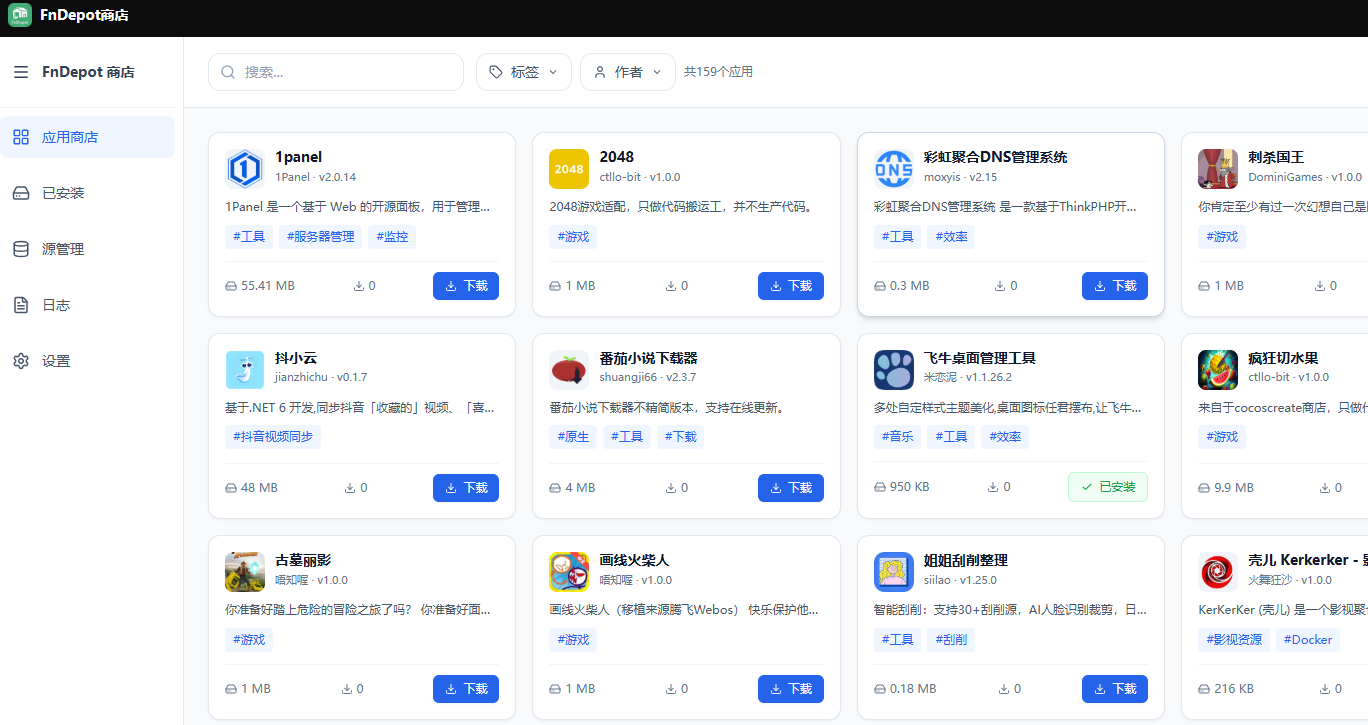Click the 古墓丽影 app icon
The width and height of the screenshot is (1368, 725).
click(x=245, y=572)
